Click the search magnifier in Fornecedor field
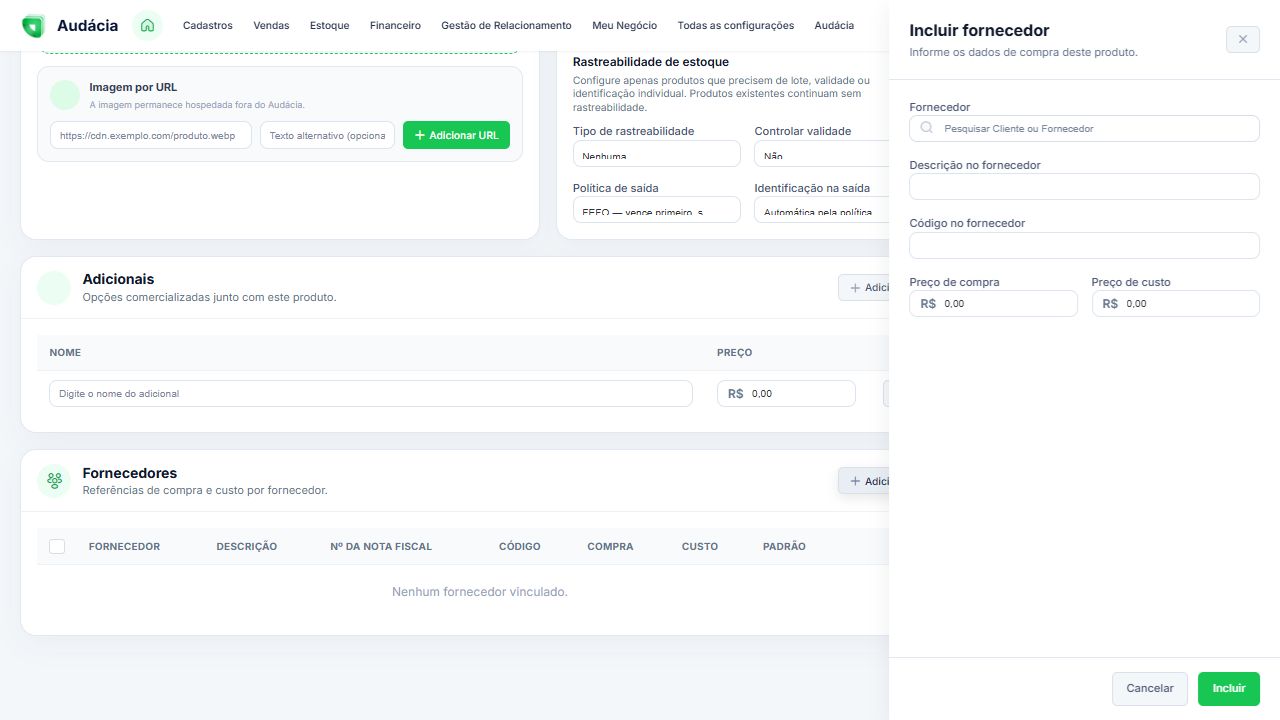 926,128
